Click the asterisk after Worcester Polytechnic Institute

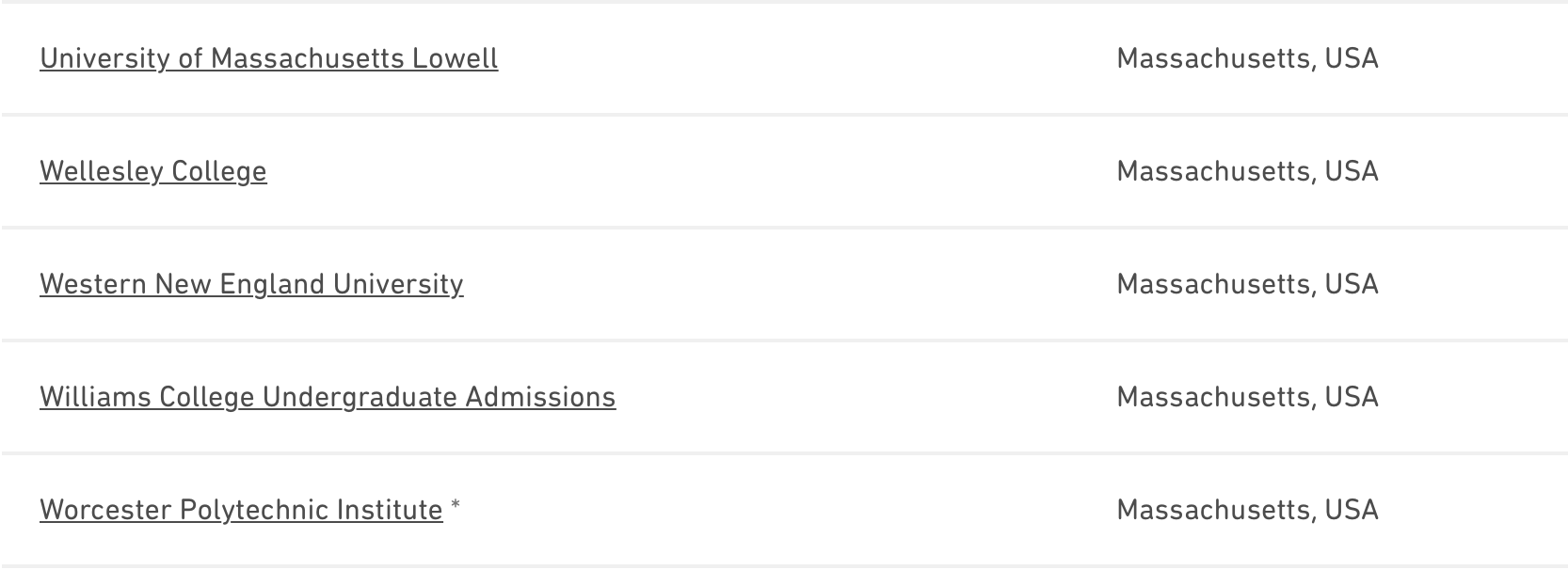[x=456, y=506]
